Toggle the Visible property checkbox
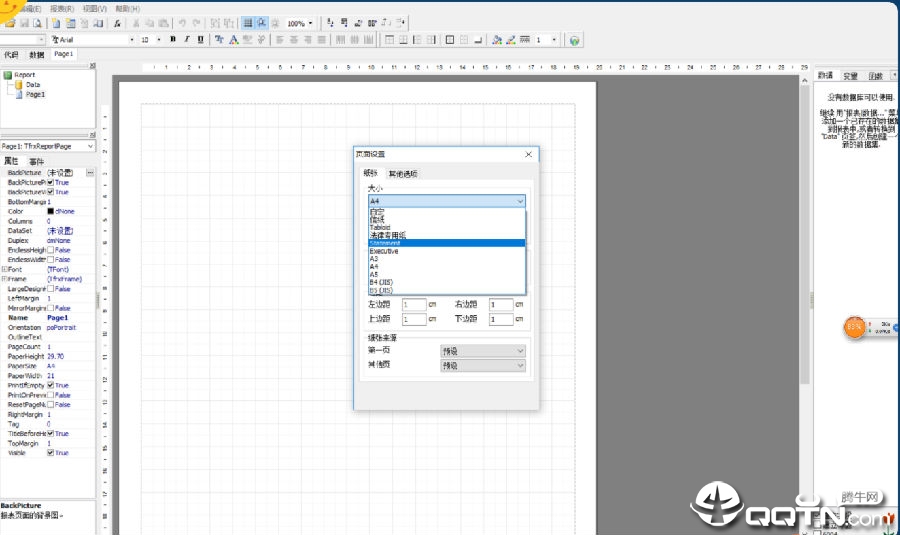This screenshot has height=535, width=900. (51, 453)
